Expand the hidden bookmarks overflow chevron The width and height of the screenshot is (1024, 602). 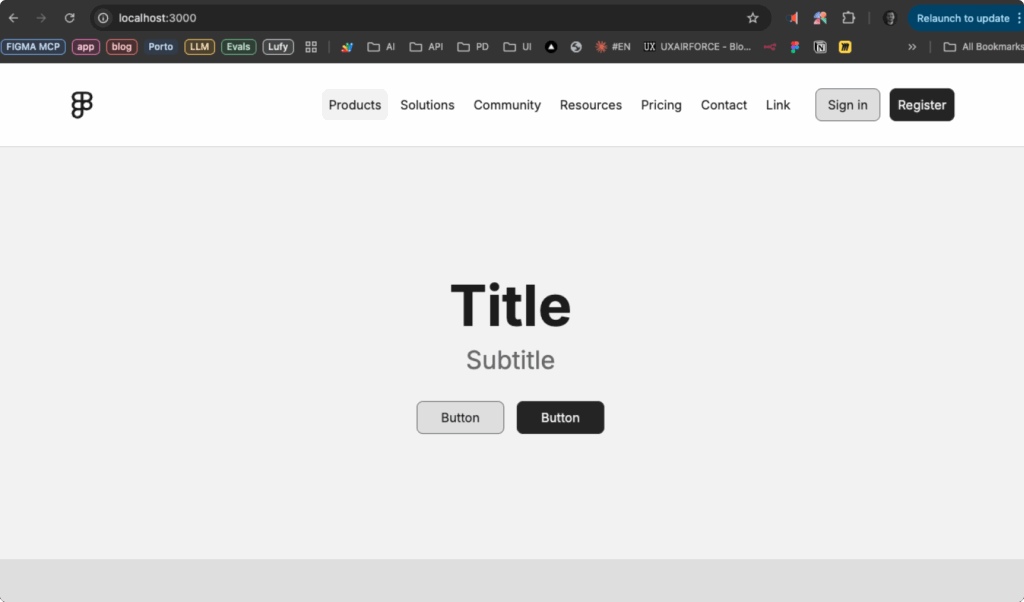pyautogui.click(x=911, y=47)
